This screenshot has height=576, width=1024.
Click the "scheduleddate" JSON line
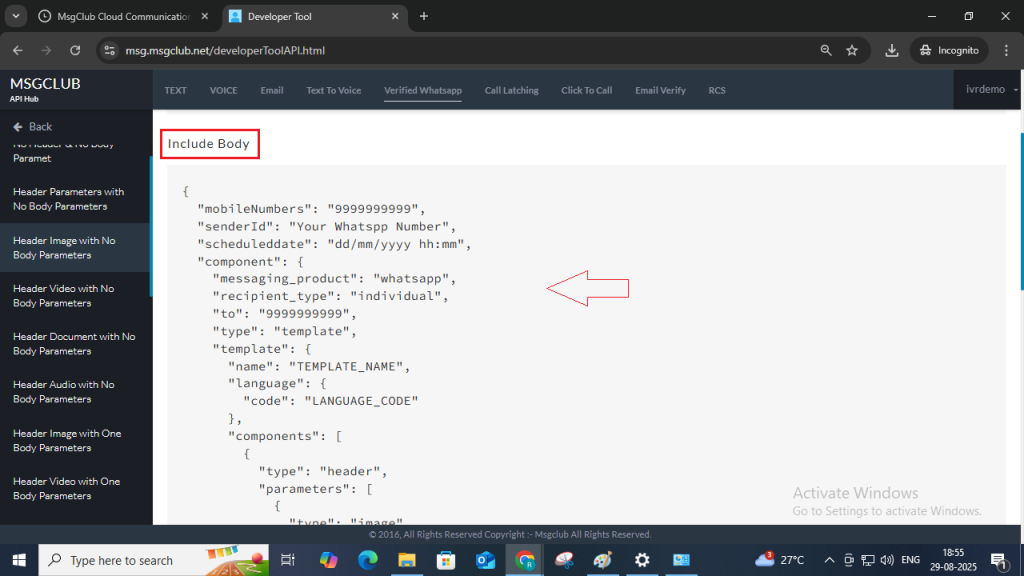(334, 244)
